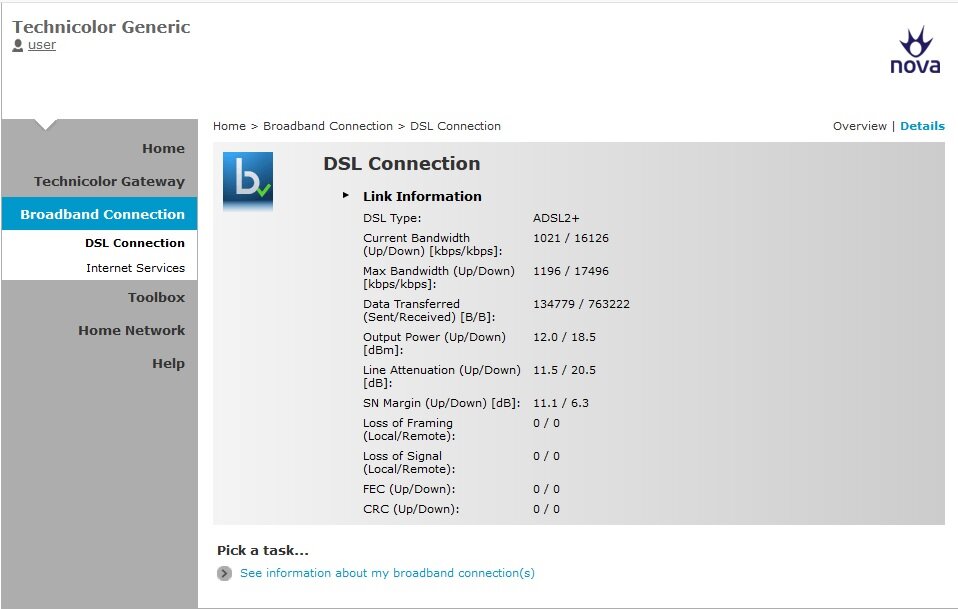Click the Loss of Signal value
The height and width of the screenshot is (609, 958).
click(x=546, y=456)
